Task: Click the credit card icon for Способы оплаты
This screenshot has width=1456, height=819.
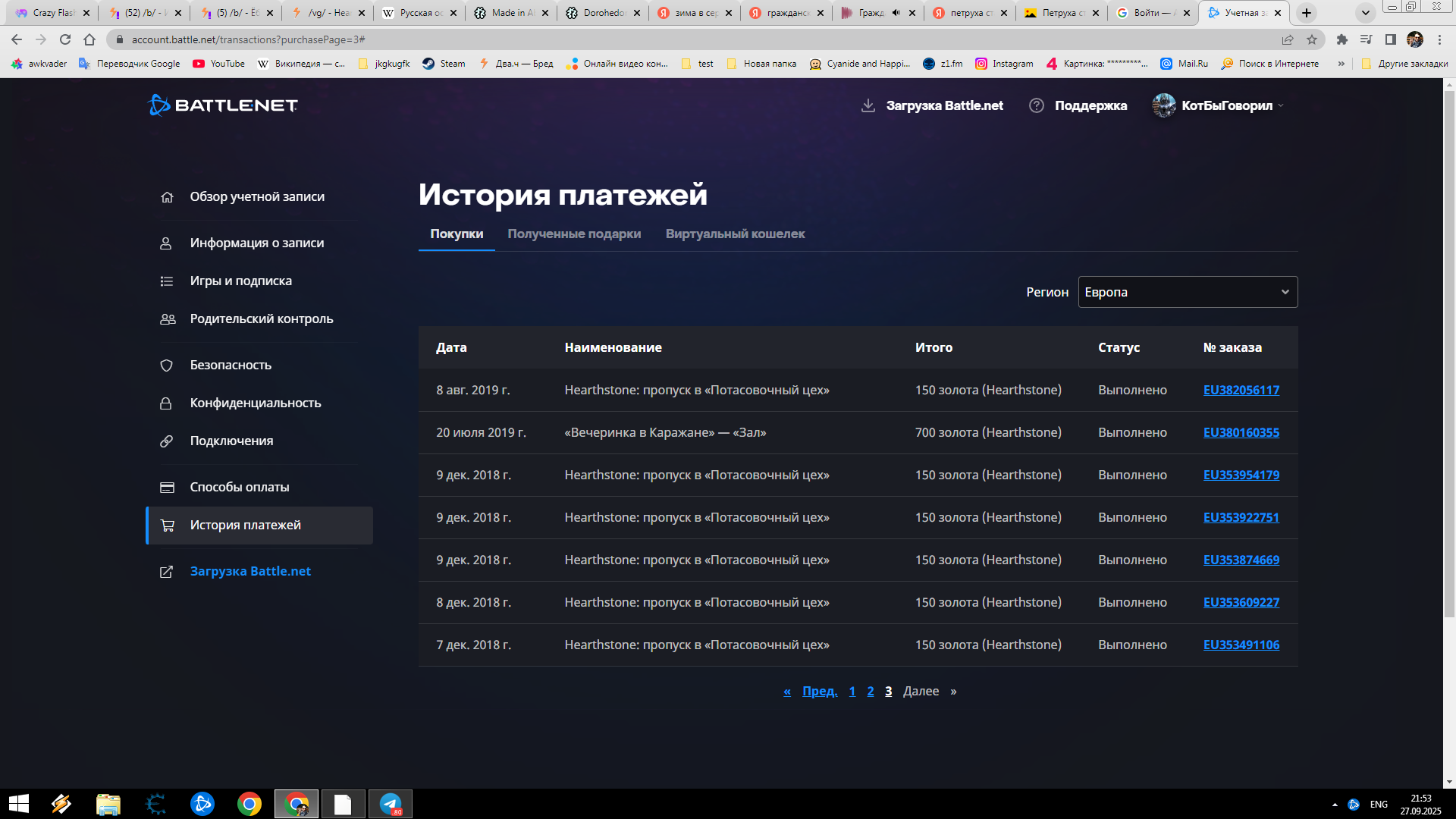Action: (x=167, y=488)
